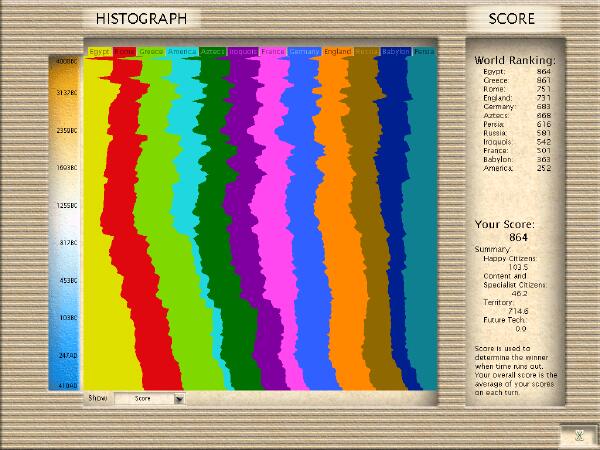This screenshot has height=450, width=600.
Task: Select the Rome civilization label
Action: click(124, 51)
